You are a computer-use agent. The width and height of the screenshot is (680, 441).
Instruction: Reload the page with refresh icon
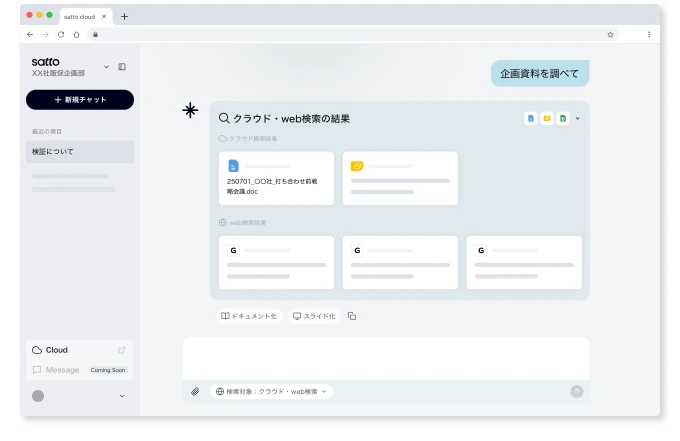click(x=61, y=34)
